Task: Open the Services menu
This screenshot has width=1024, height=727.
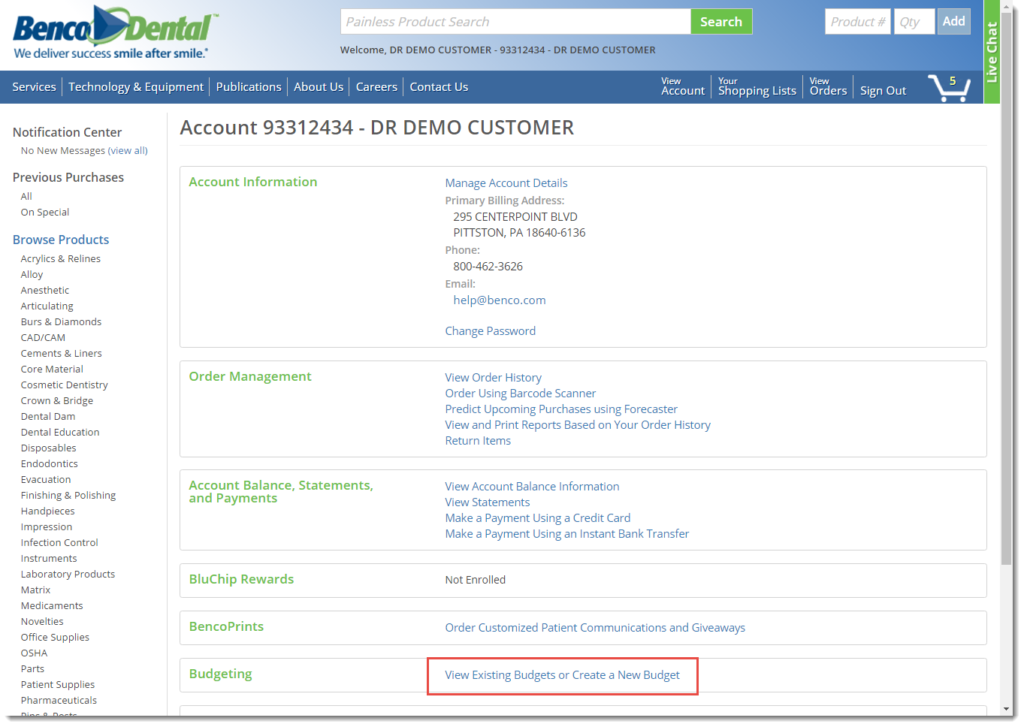Action: tap(34, 87)
